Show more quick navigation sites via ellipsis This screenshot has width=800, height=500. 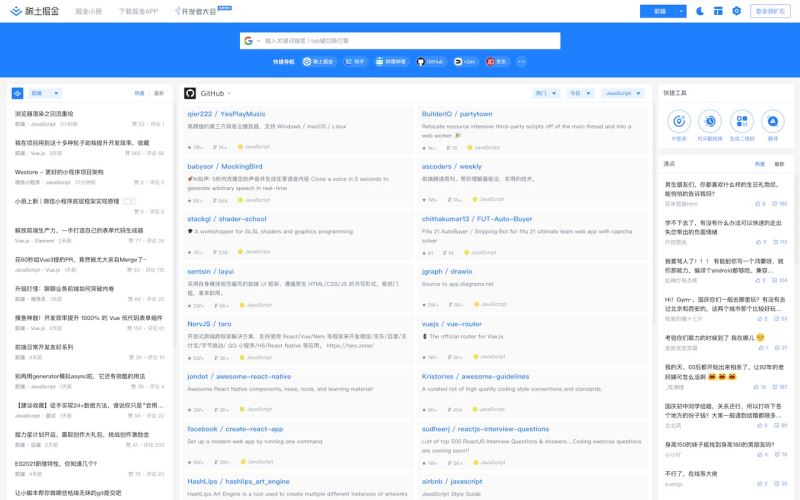(521, 62)
